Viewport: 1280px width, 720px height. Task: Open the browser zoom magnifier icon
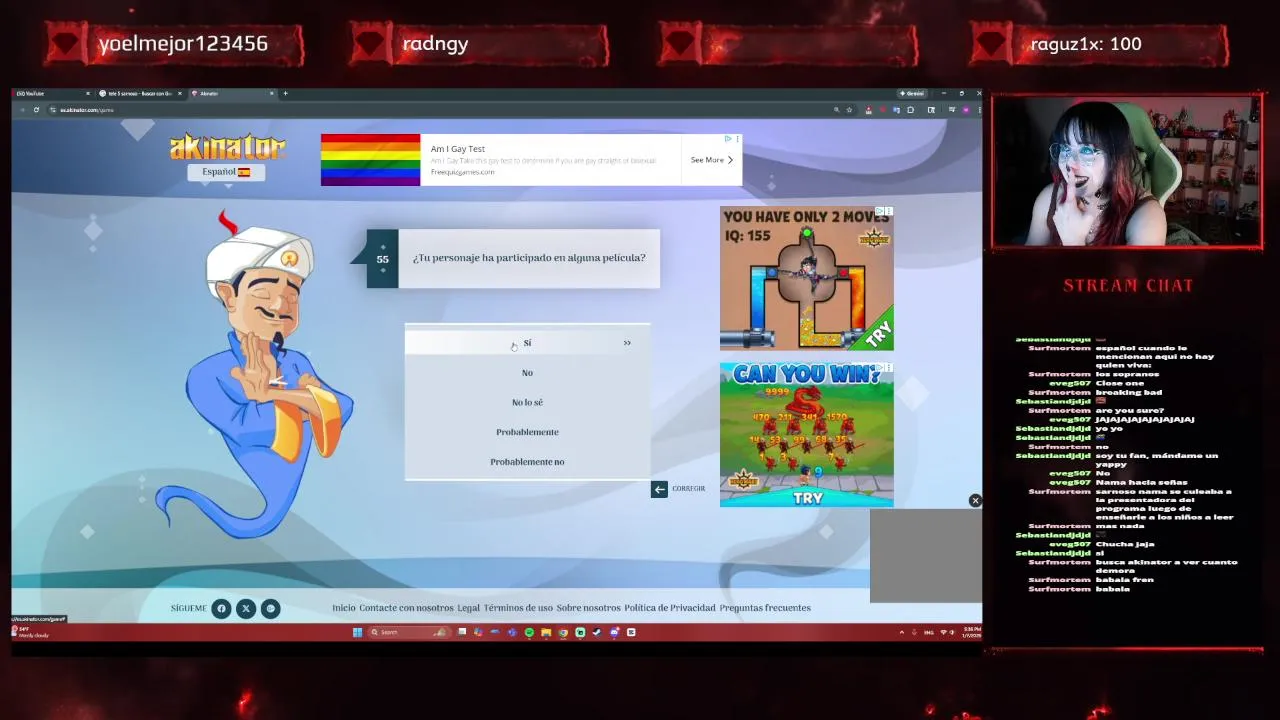point(837,110)
